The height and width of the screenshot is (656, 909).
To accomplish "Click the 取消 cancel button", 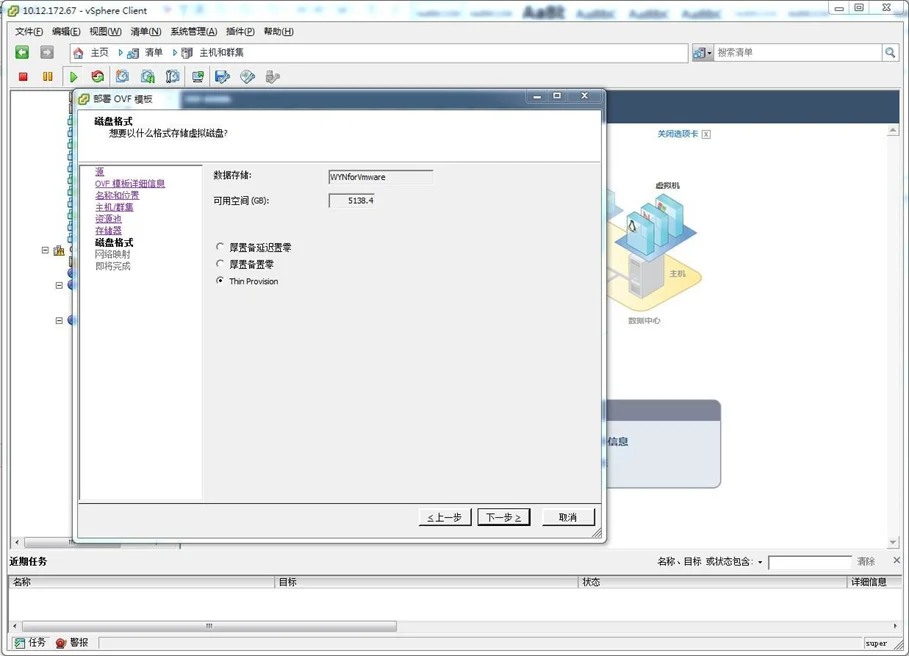I will click(568, 517).
